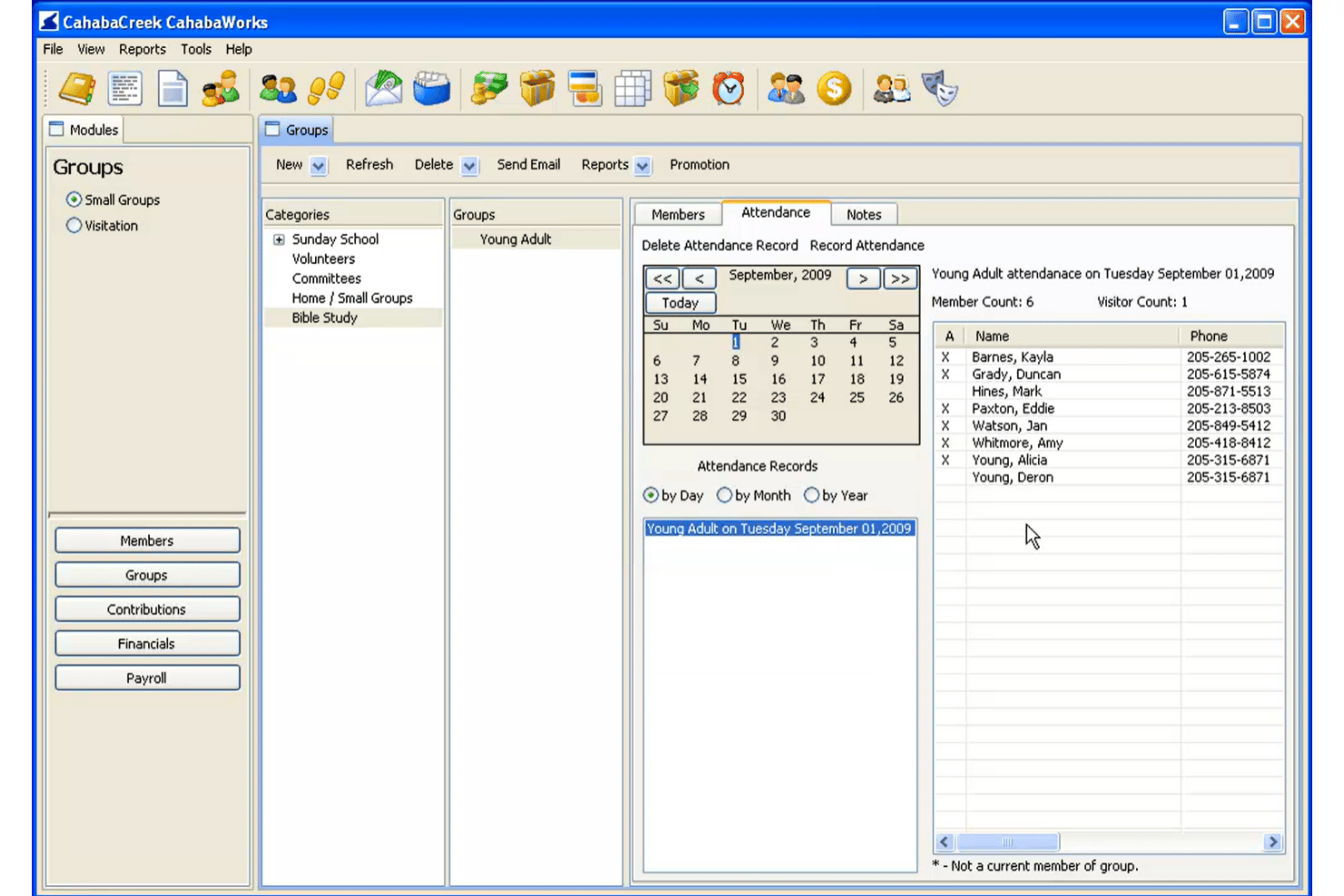The width and height of the screenshot is (1344, 896).
Task: Select the Visitation radio button
Action: 74,225
